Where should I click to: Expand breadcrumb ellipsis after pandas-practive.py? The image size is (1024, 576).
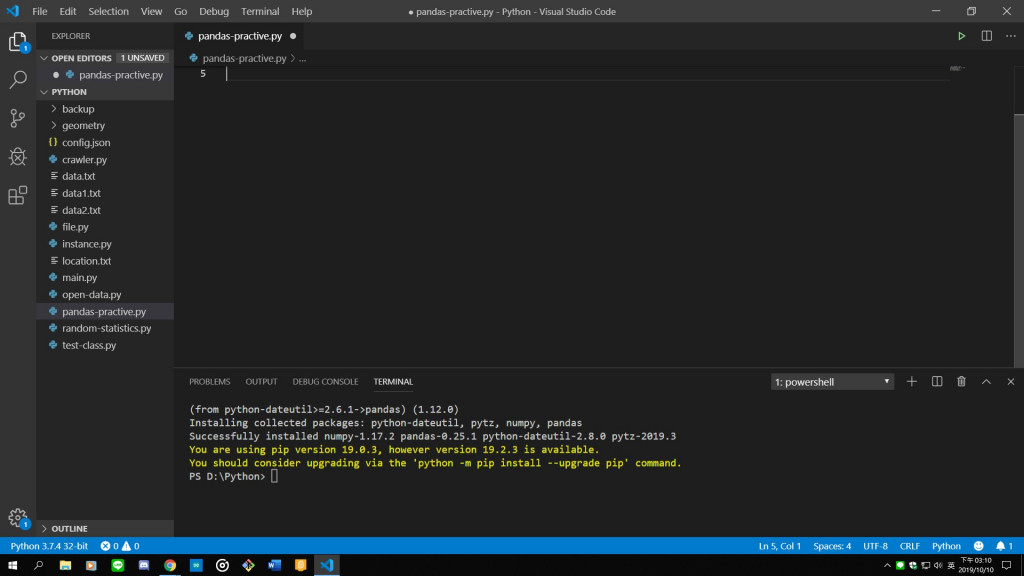(x=302, y=58)
